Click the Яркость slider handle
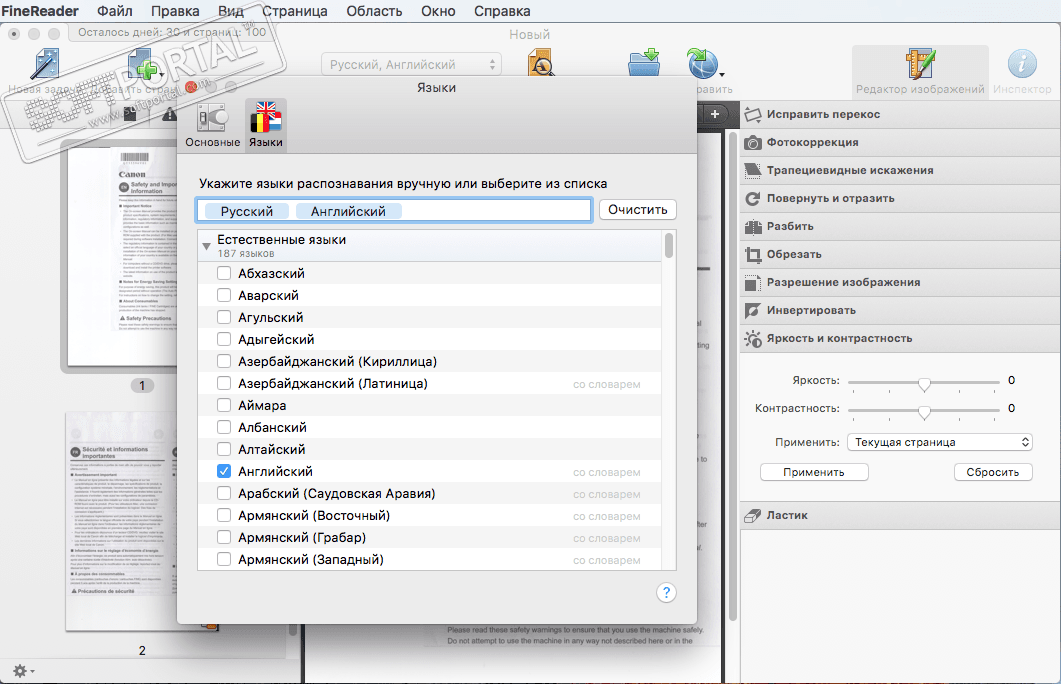The height and width of the screenshot is (684, 1061). tap(924, 384)
